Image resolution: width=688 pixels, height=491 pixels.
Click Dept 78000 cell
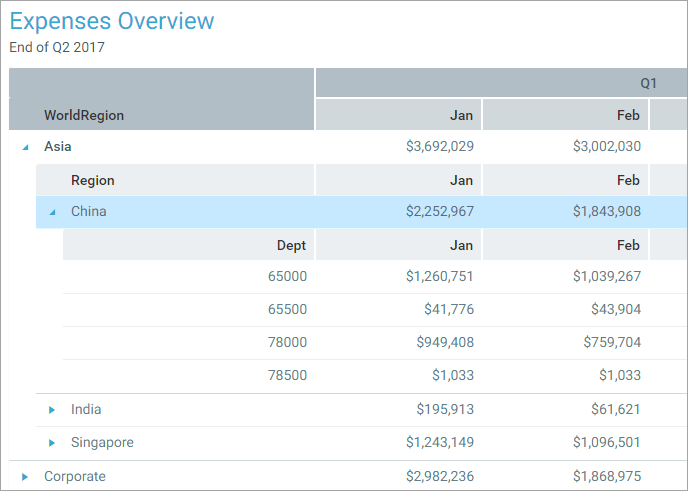point(287,343)
